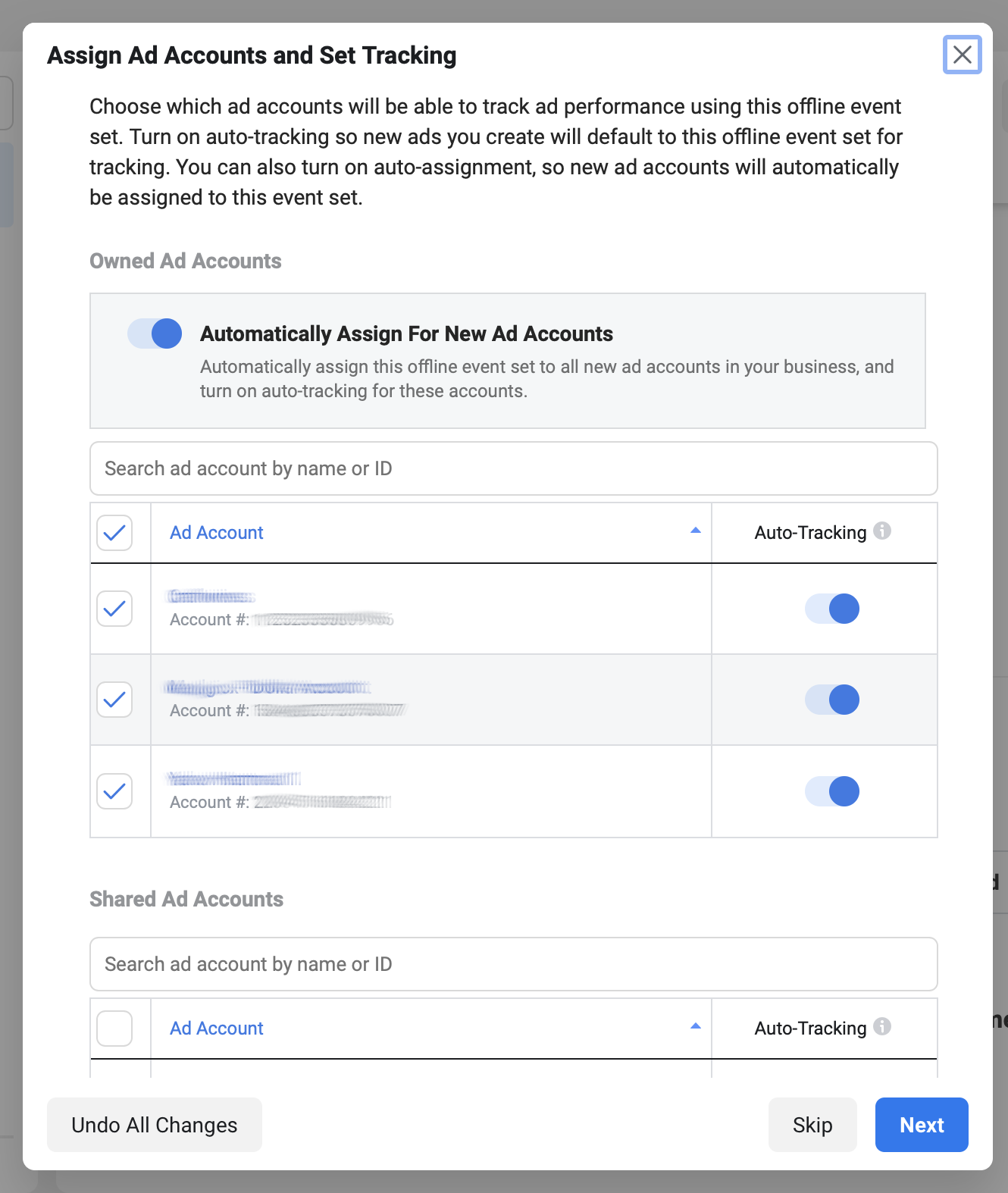Sort Shared Ad Accounts by Ad Account

216,1029
